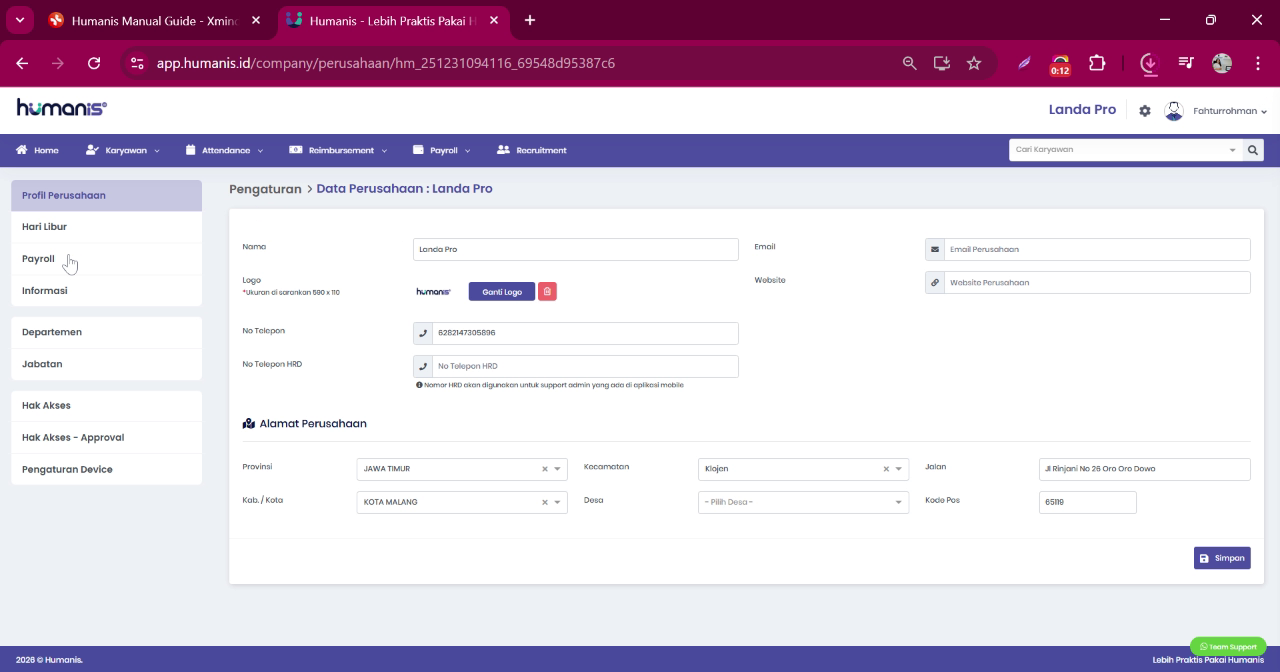
Task: Click the browser zoom magnifier icon
Action: [909, 63]
